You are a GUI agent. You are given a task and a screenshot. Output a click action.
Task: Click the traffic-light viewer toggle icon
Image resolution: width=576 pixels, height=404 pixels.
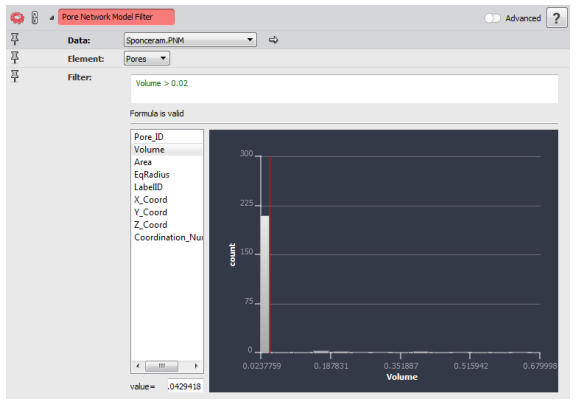click(x=35, y=17)
